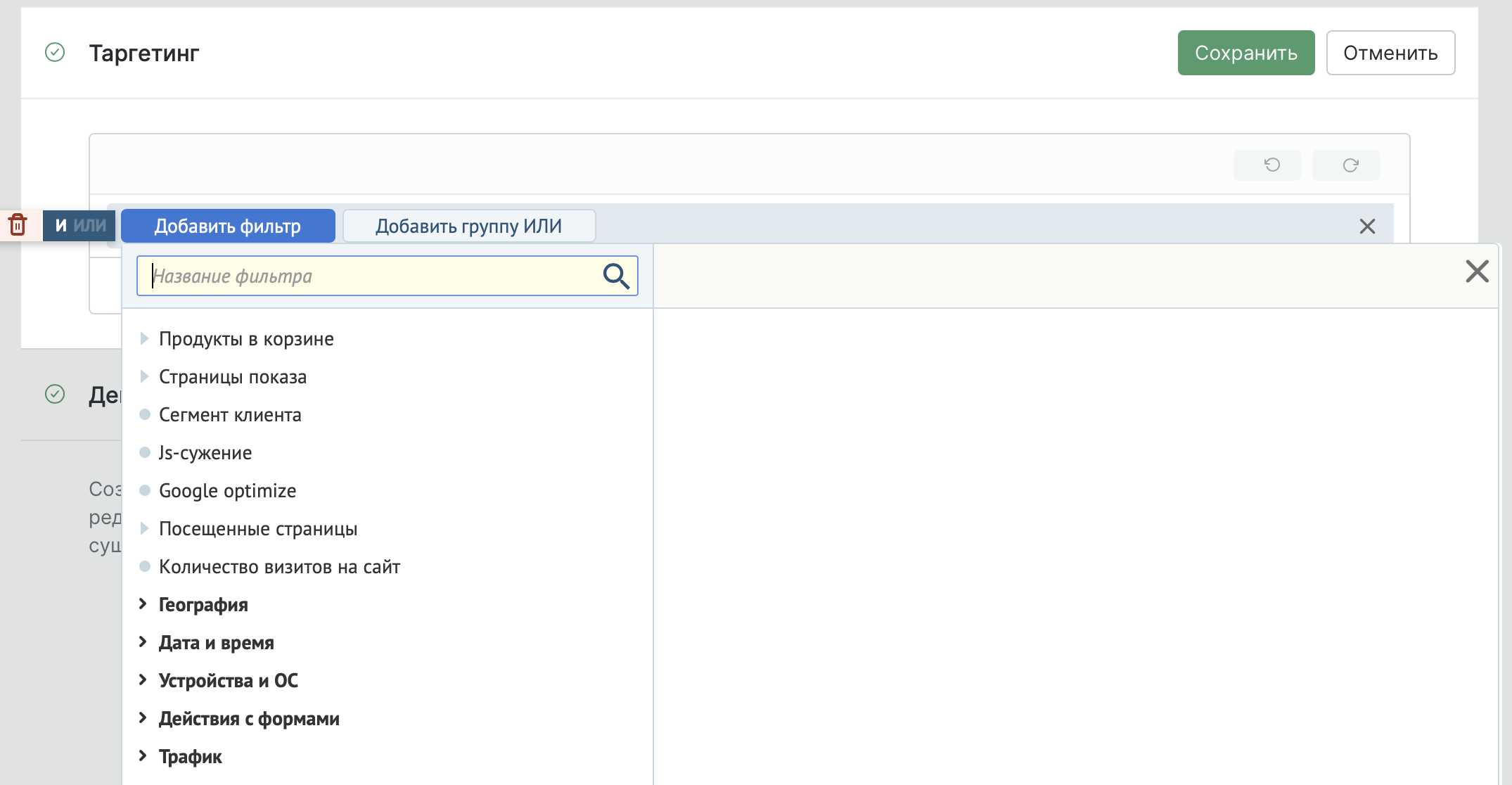The width and height of the screenshot is (1512, 785).
Task: Click the Дата и время category label
Action: pos(216,643)
